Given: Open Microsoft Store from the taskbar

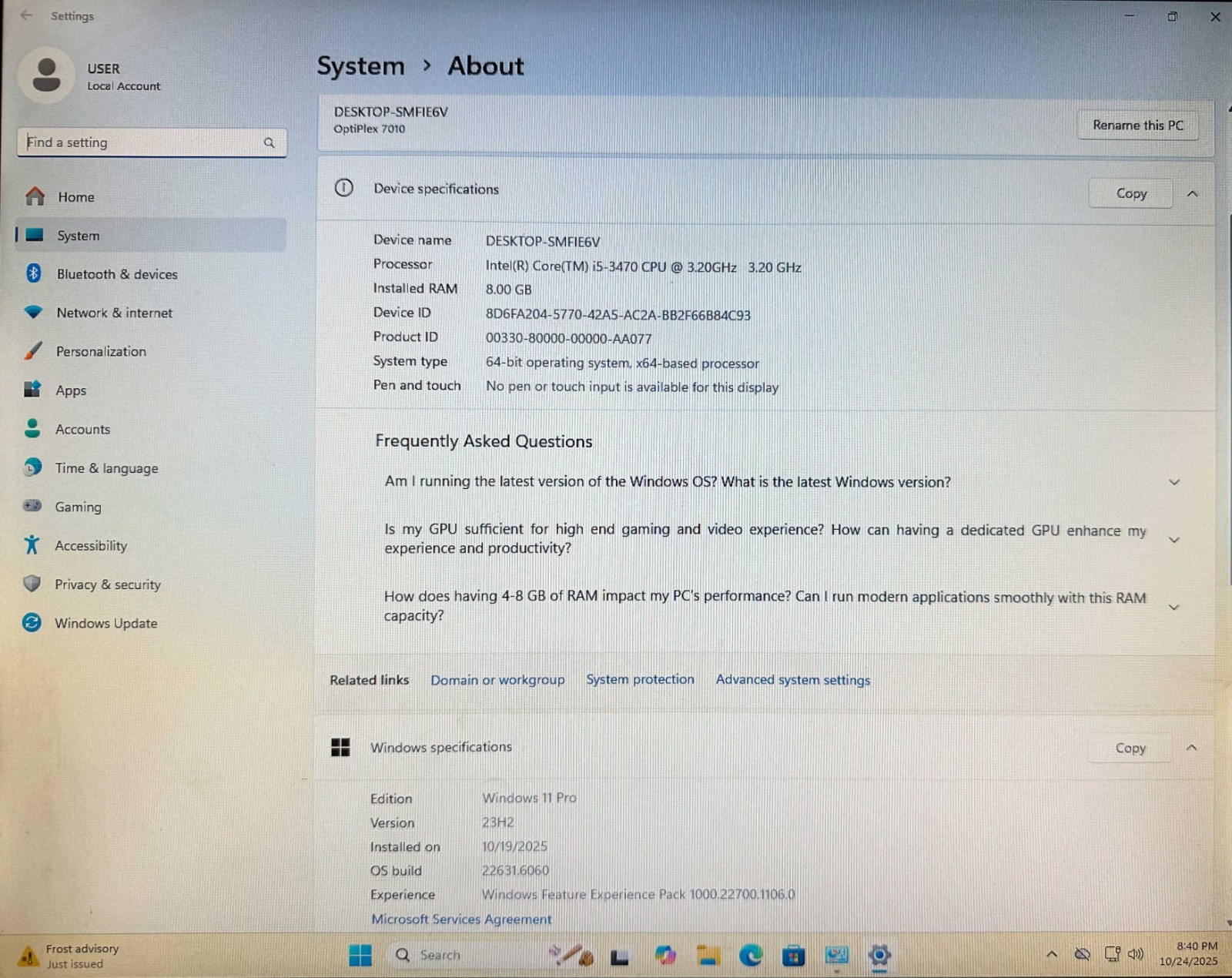Looking at the screenshot, I should 793,956.
